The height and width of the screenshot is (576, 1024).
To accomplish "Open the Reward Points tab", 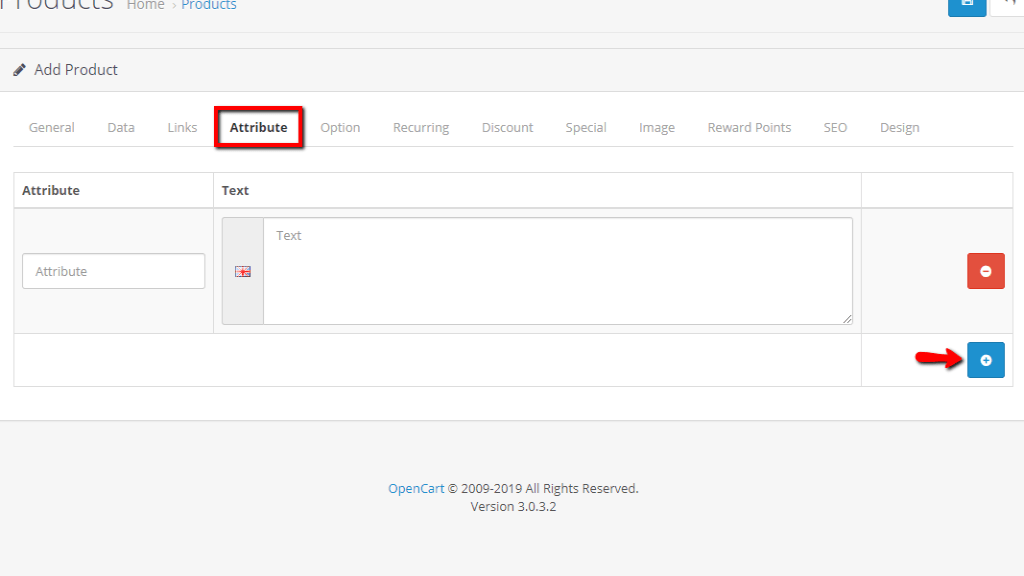I will click(x=748, y=127).
